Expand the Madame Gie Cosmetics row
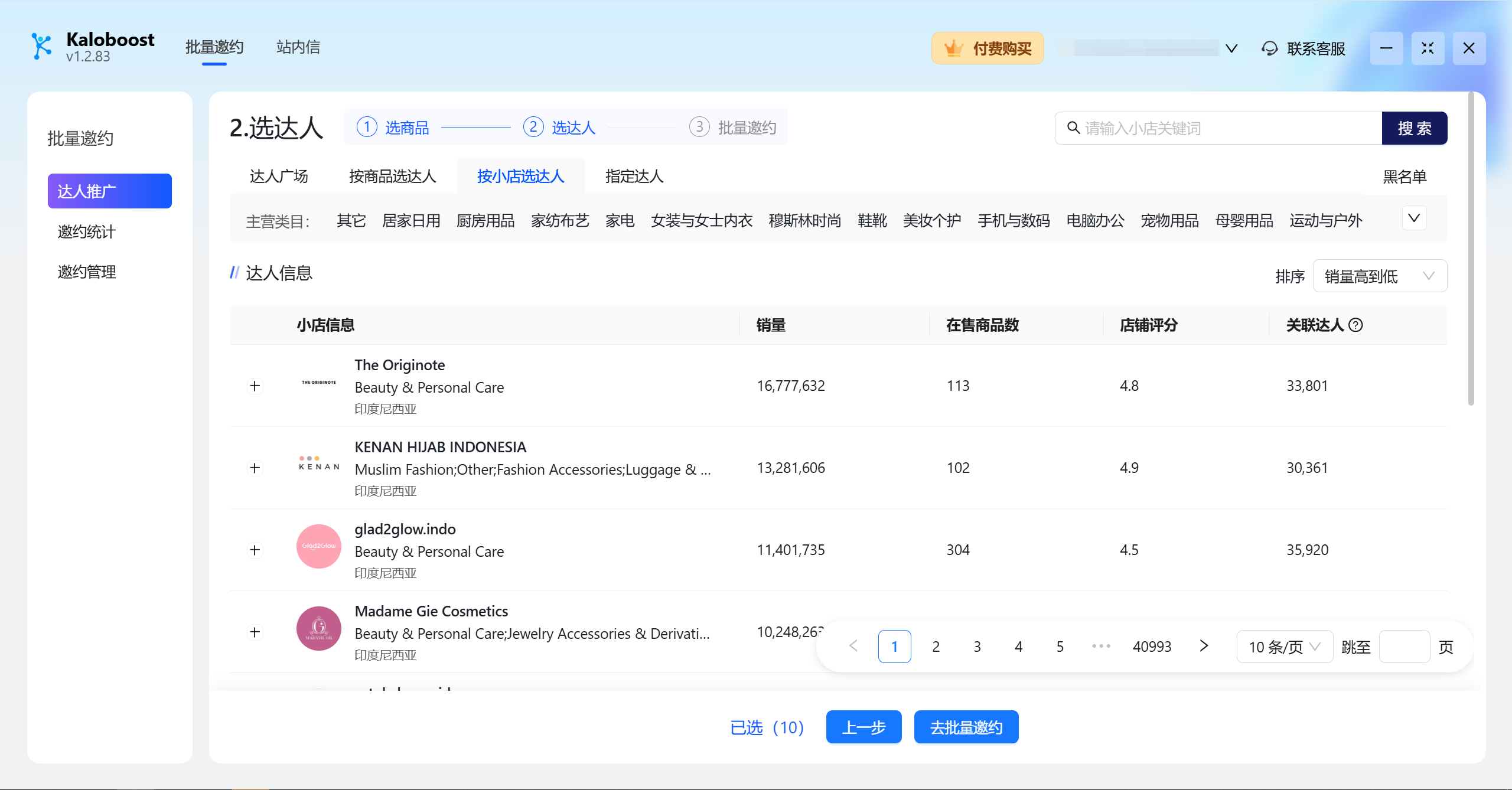Viewport: 1512px width, 790px height. [255, 632]
